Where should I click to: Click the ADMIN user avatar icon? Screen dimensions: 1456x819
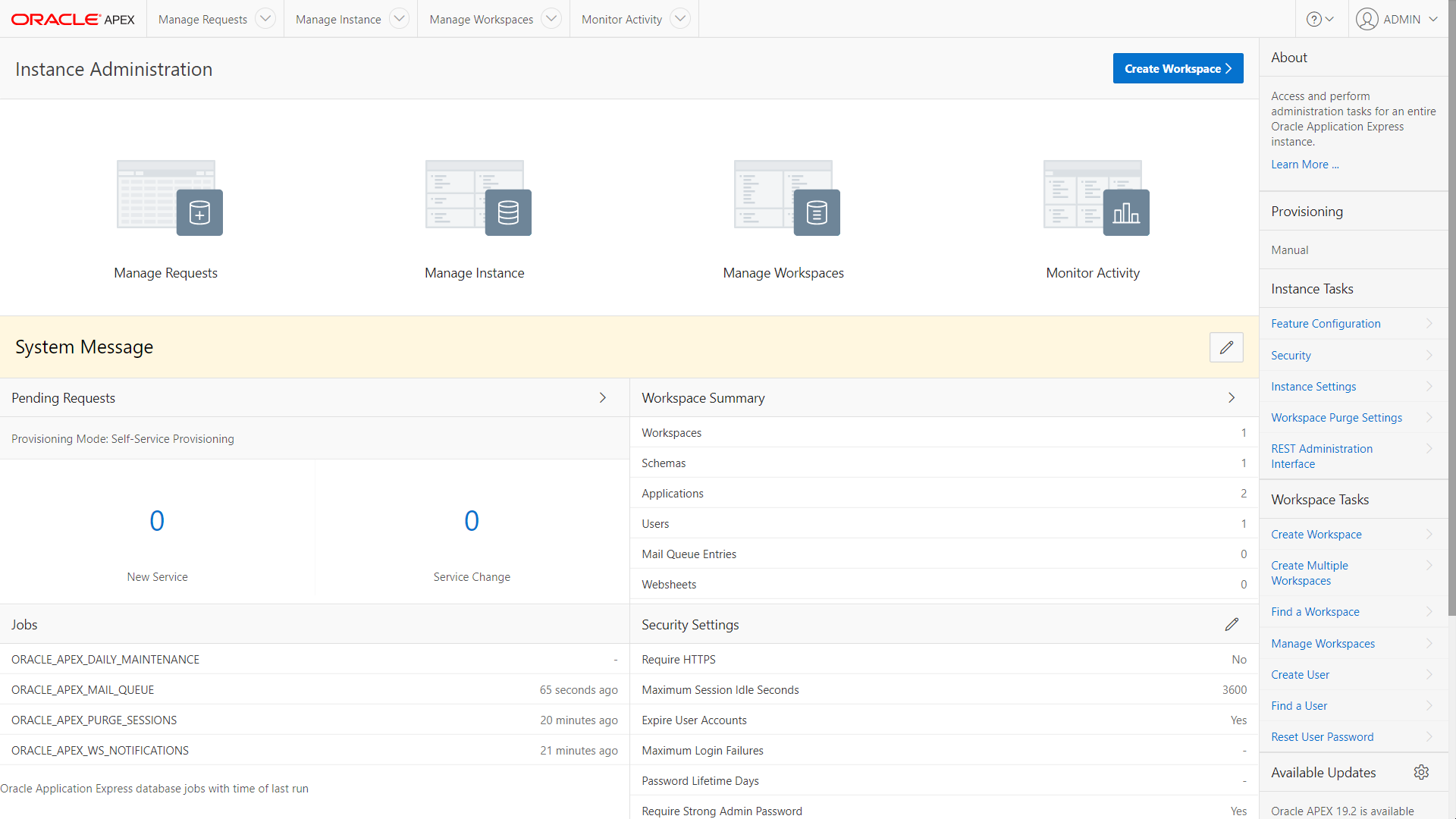[1367, 19]
